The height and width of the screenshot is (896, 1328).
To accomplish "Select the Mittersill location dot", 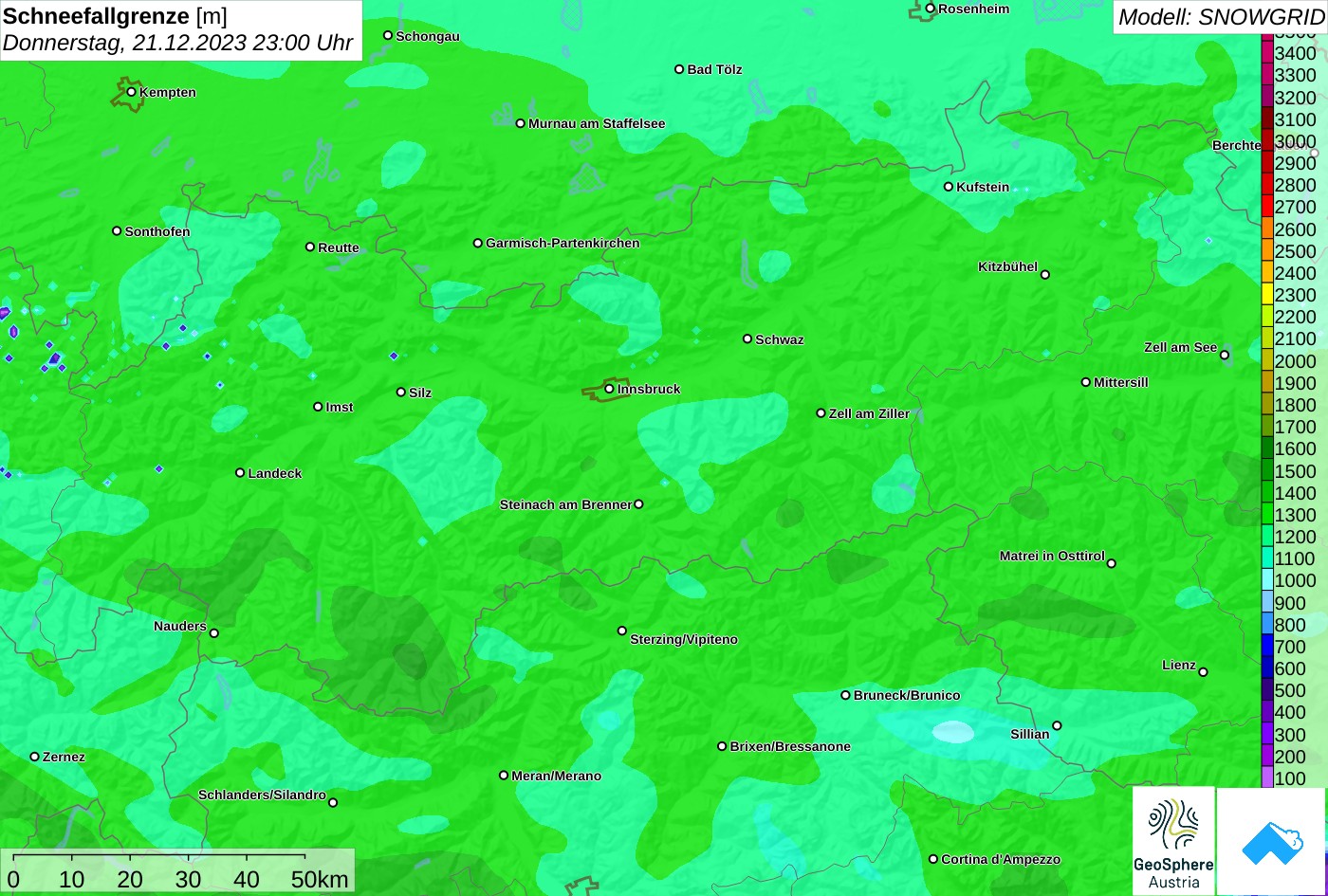I will (x=1086, y=382).
